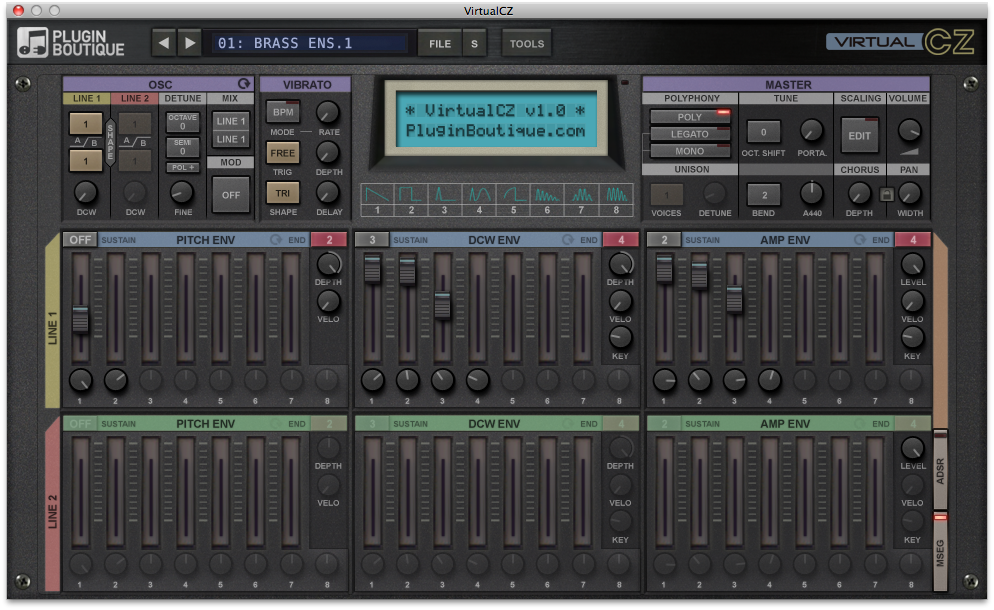The width and height of the screenshot is (994, 610).
Task: Click the OSC panel reset arrow icon
Action: 242,84
